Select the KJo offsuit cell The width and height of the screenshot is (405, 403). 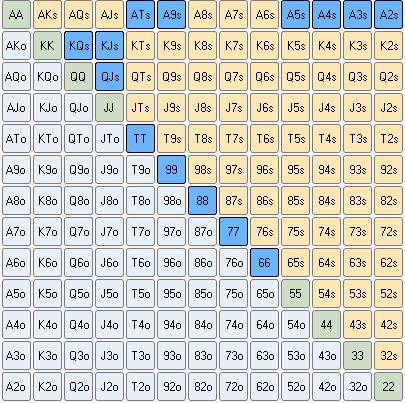coord(47,107)
